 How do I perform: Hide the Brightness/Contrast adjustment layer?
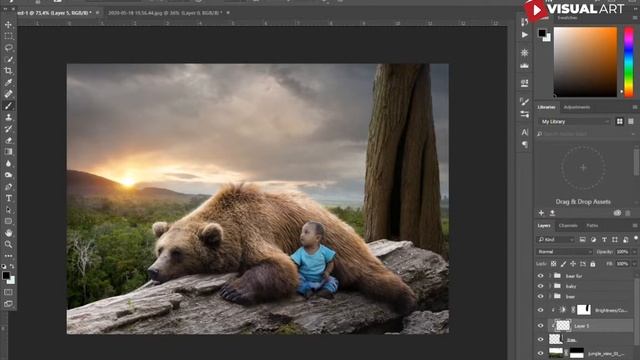point(540,310)
